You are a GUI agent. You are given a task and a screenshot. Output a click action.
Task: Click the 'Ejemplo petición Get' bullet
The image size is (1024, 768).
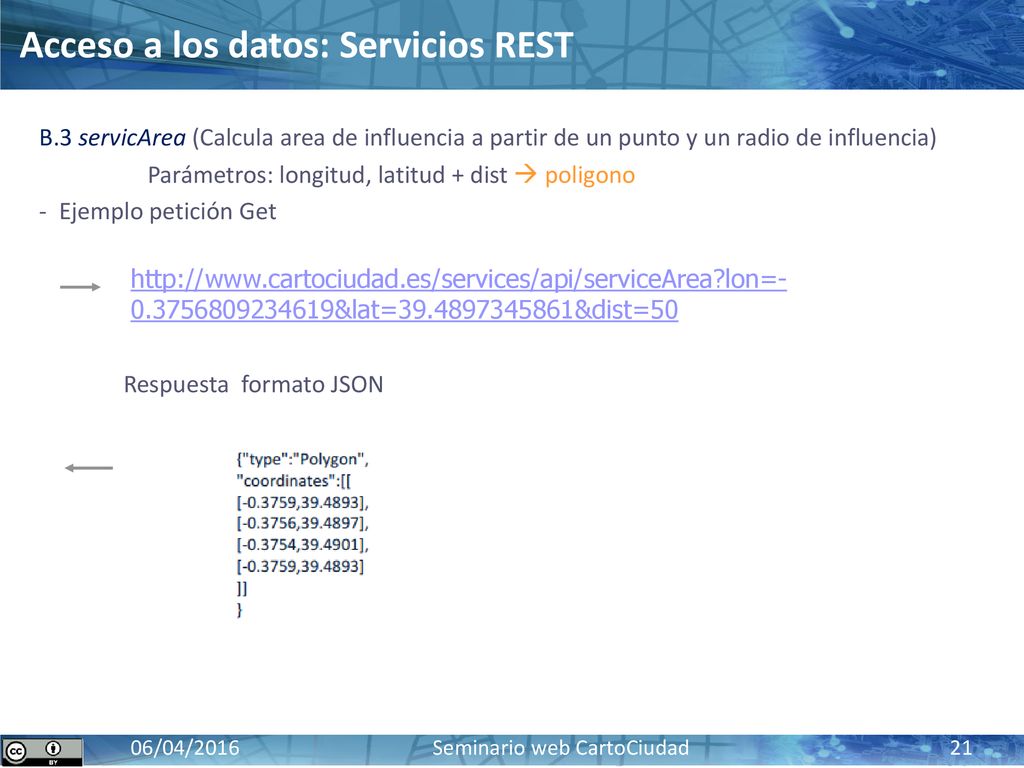coord(168,212)
